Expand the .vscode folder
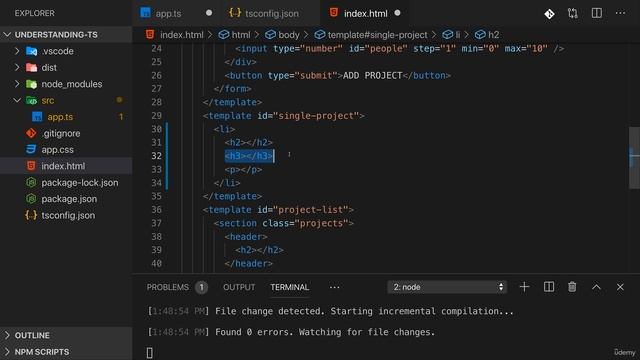 17,51
